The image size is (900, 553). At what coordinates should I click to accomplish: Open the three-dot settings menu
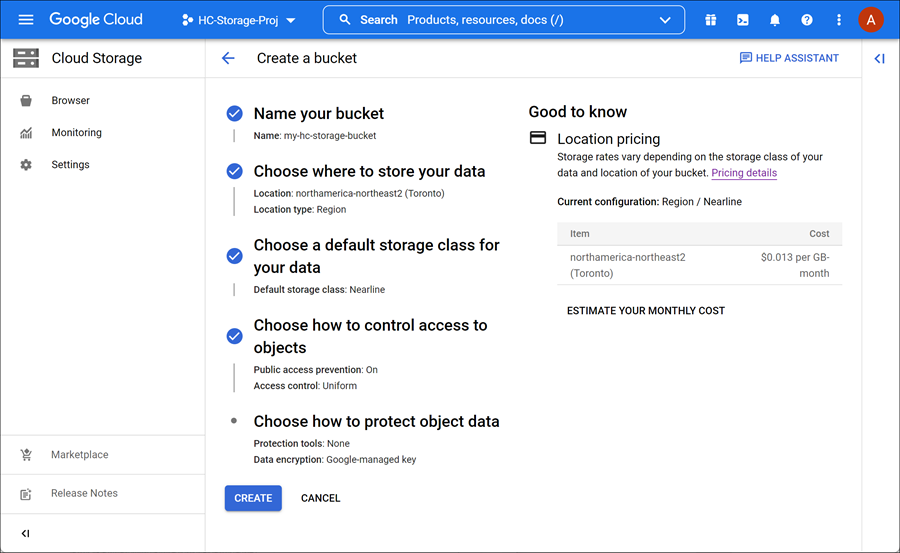point(839,20)
